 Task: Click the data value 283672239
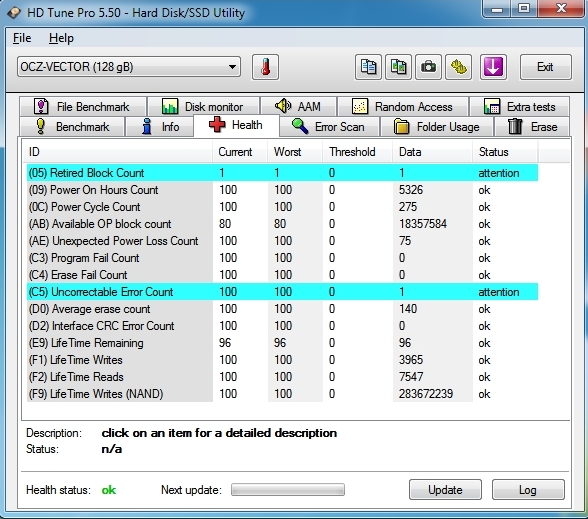(x=426, y=394)
